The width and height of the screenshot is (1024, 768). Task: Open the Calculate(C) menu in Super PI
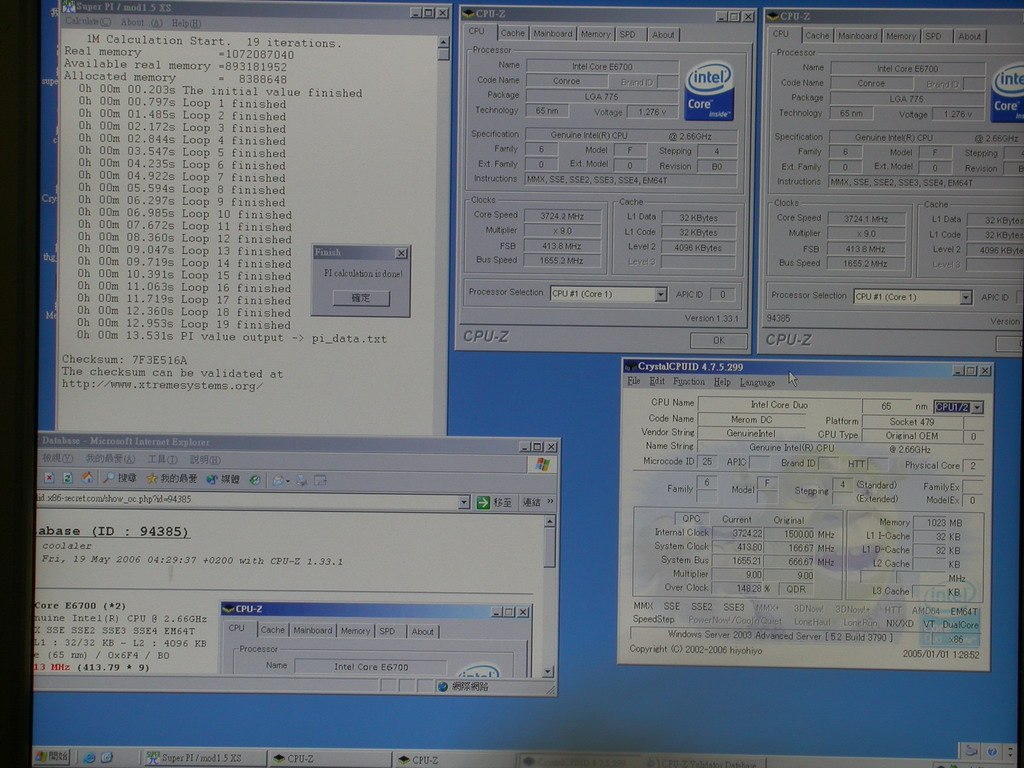click(x=88, y=22)
